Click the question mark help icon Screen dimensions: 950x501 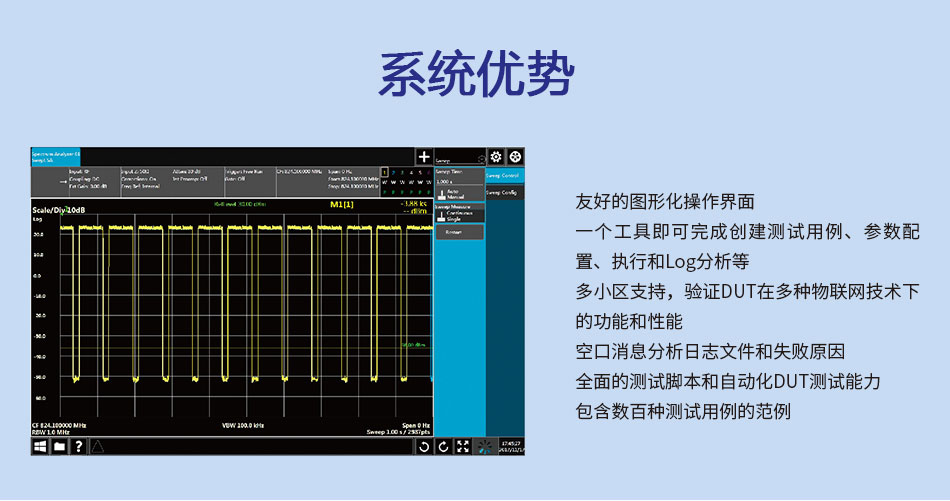[x=78, y=446]
